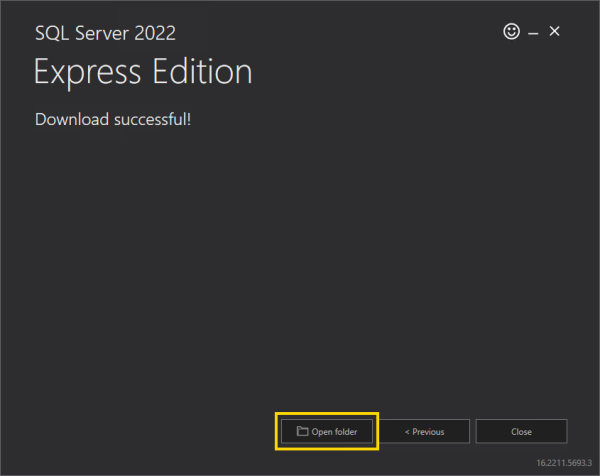The image size is (600, 476).
Task: Minimize the SQL Server installer window
Action: click(x=534, y=33)
